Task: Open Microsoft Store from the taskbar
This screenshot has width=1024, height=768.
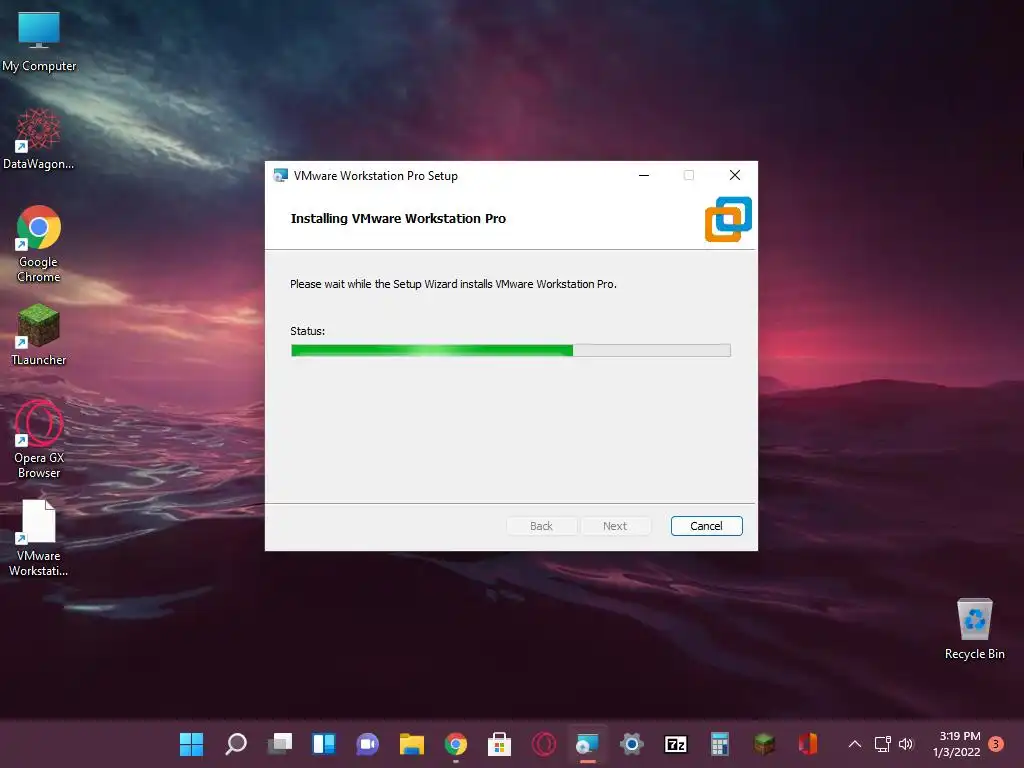Action: (x=500, y=744)
